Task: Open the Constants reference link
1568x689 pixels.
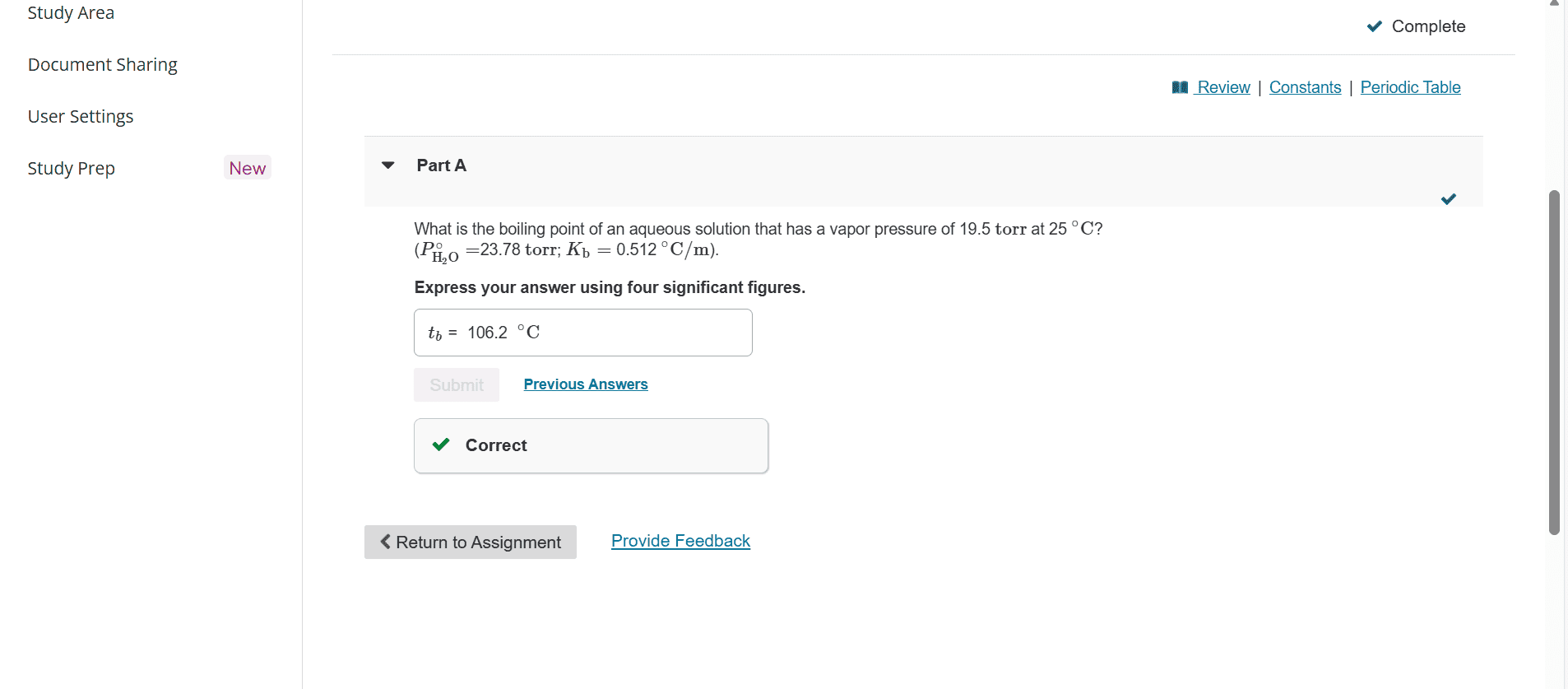Action: [x=1304, y=86]
